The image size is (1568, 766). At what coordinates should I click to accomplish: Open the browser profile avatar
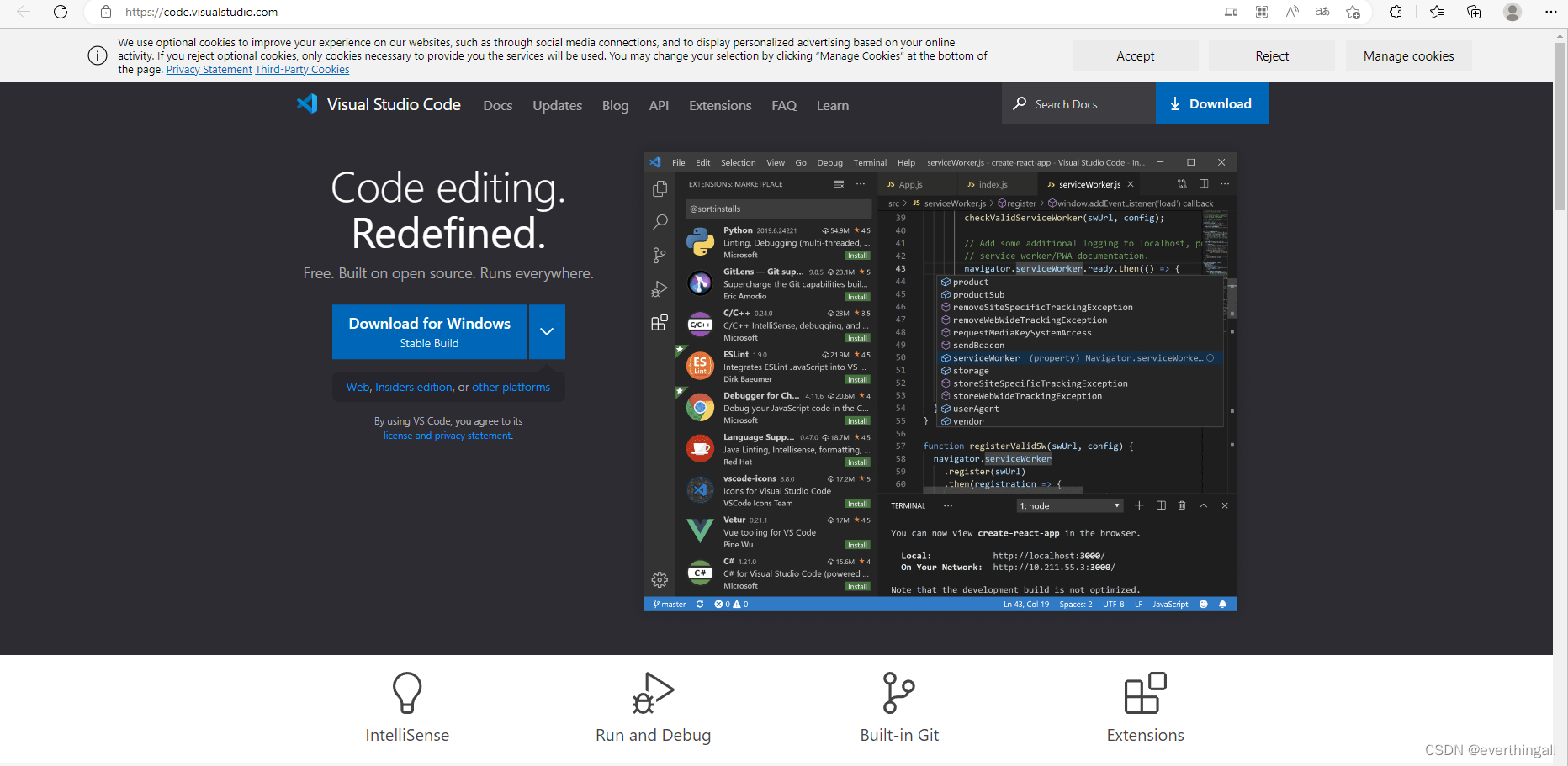coord(1512,12)
